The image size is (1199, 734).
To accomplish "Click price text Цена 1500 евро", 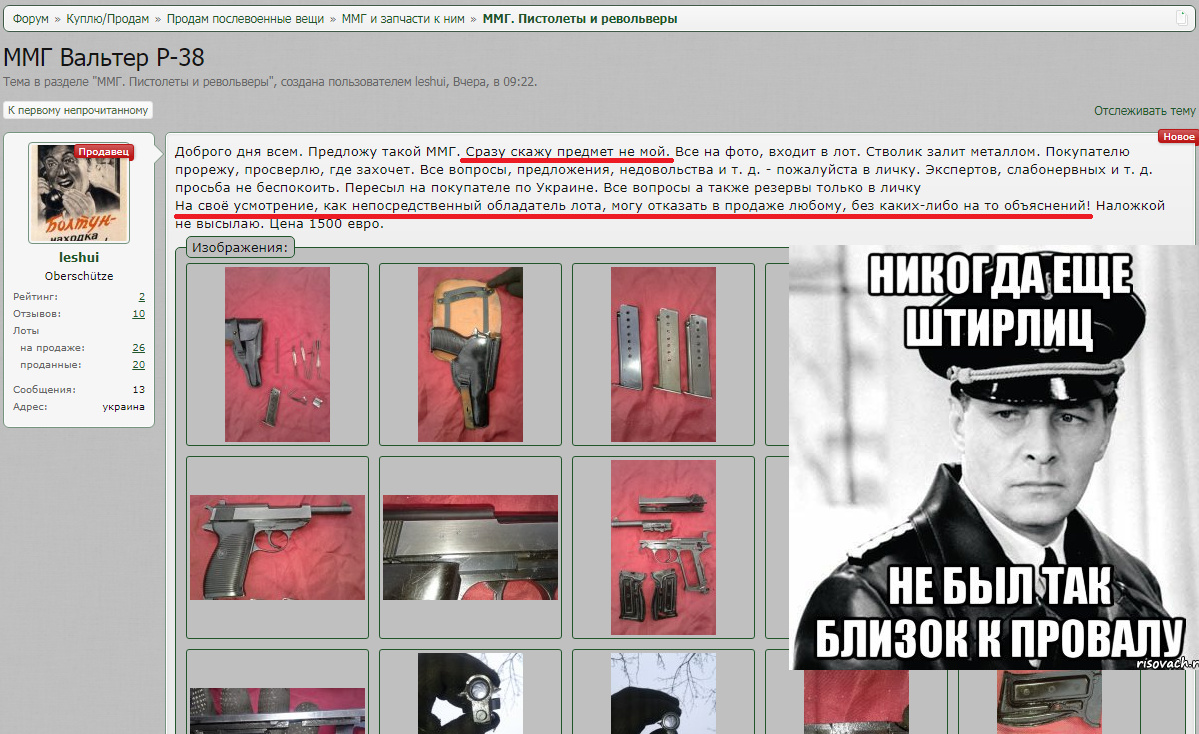I will coord(327,224).
